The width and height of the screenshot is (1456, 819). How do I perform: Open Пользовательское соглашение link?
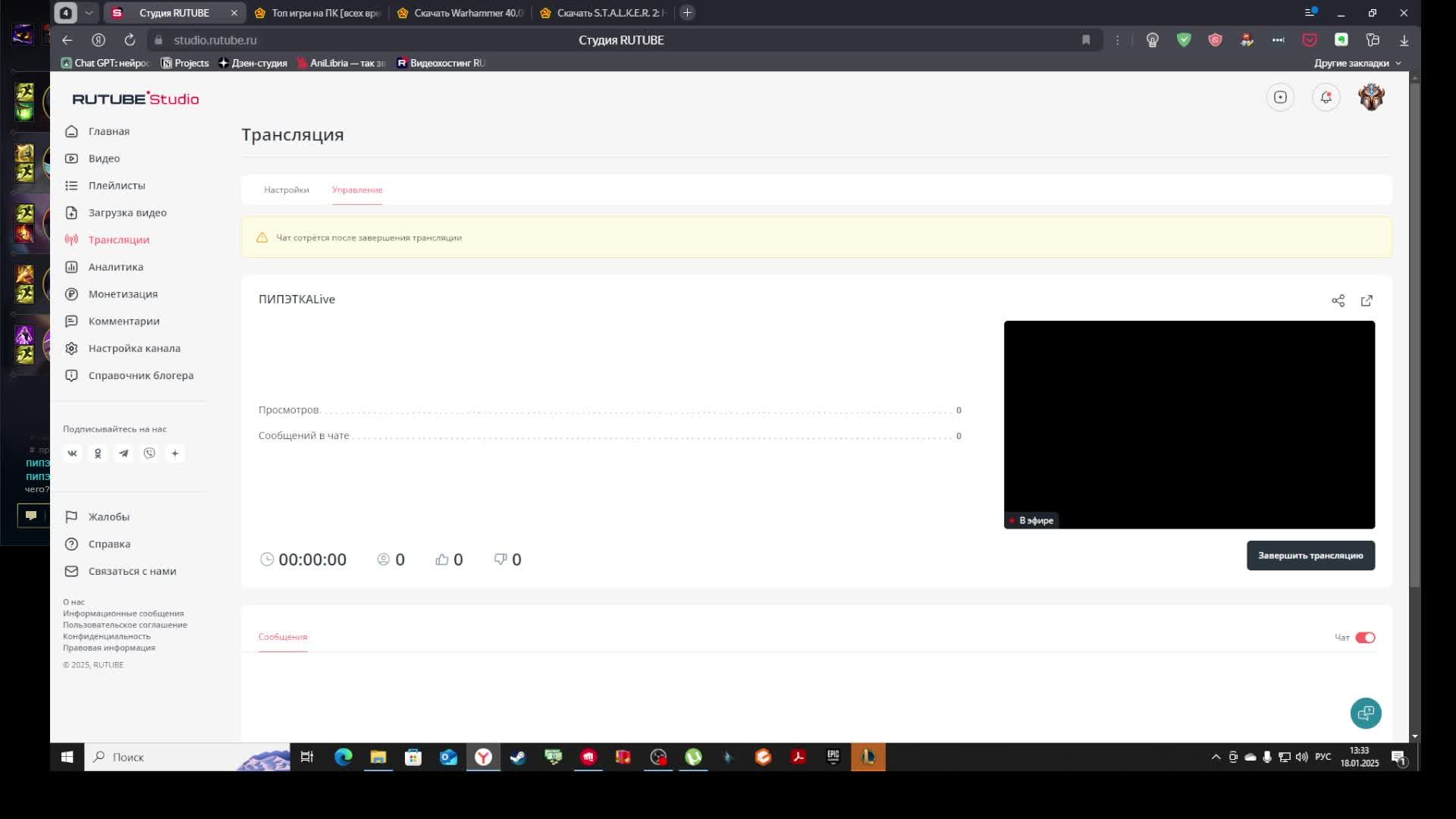(125, 625)
